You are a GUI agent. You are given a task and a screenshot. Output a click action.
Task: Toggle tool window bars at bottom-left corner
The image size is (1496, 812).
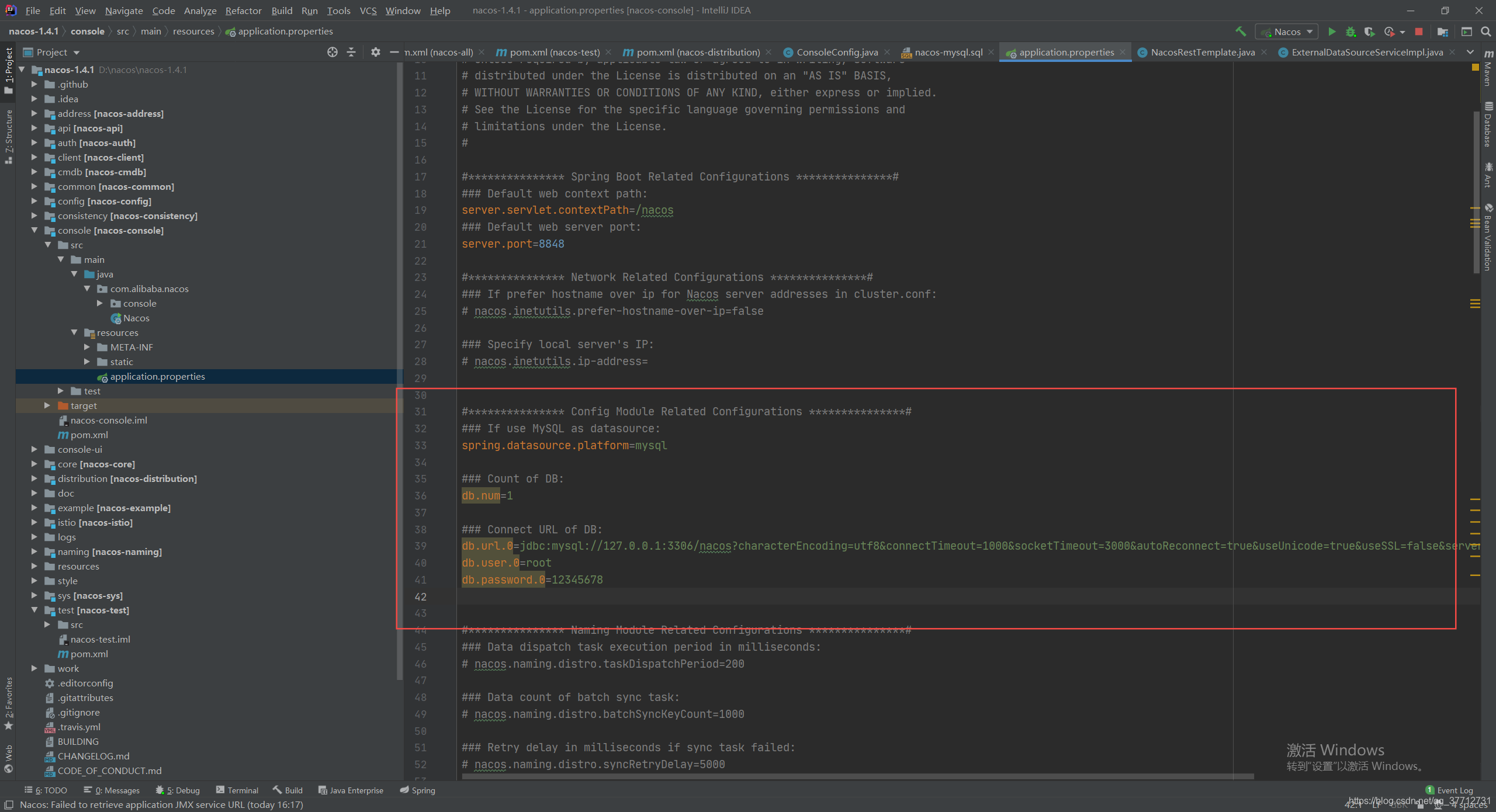(x=8, y=805)
